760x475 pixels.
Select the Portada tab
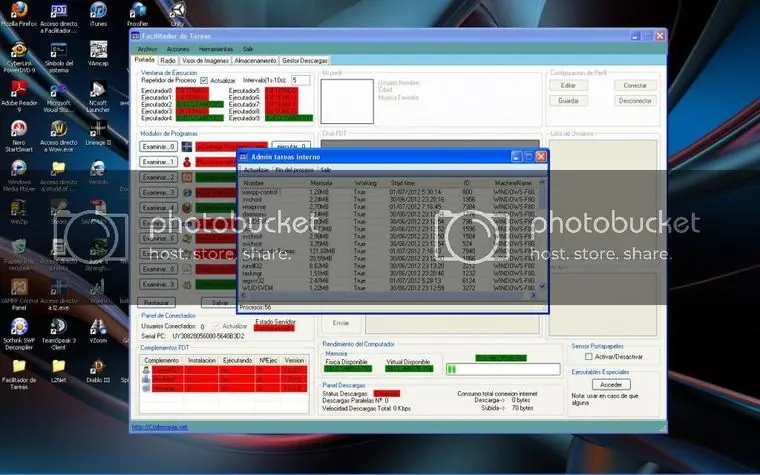[x=144, y=60]
